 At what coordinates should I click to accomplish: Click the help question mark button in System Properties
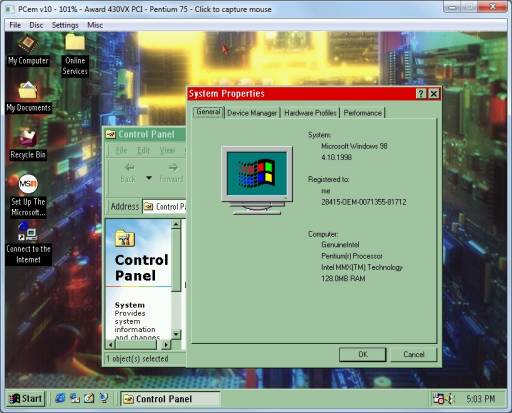[421, 94]
